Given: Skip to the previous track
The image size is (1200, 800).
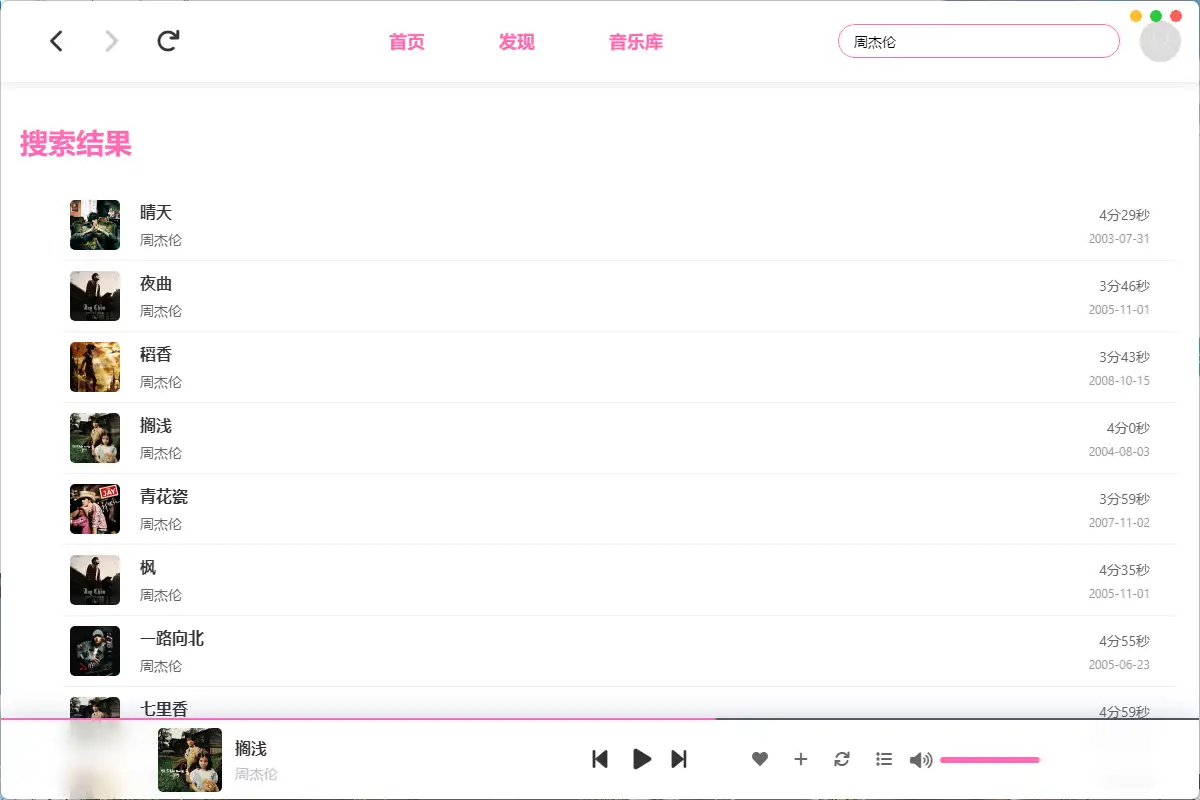Looking at the screenshot, I should 600,759.
